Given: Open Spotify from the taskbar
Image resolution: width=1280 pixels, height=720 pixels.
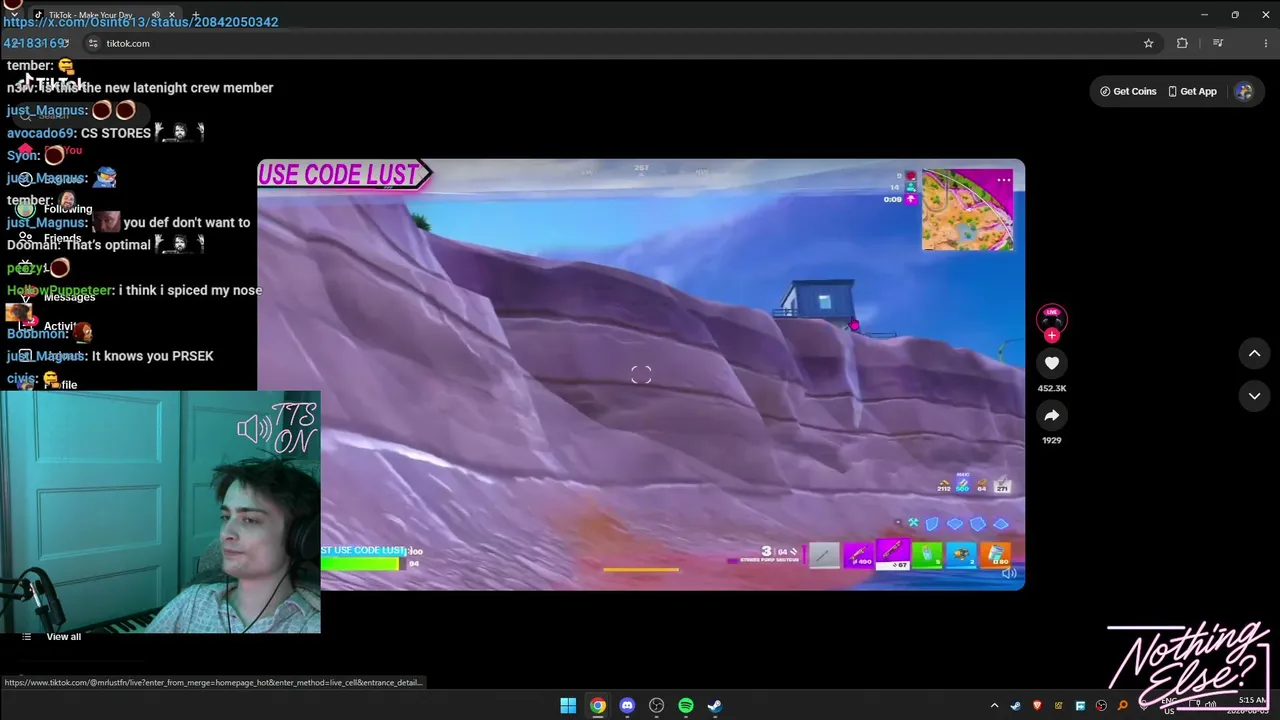Looking at the screenshot, I should 686,706.
